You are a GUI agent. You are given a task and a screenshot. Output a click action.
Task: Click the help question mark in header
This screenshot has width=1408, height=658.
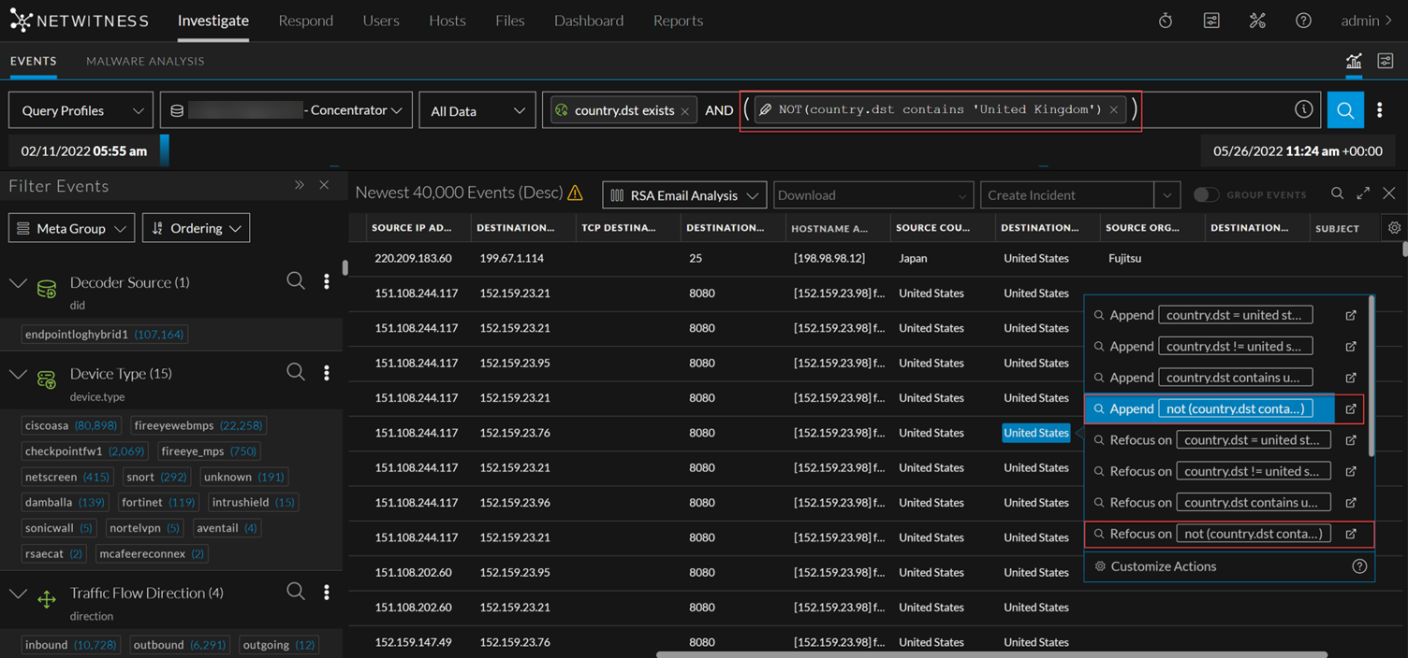[1303, 21]
